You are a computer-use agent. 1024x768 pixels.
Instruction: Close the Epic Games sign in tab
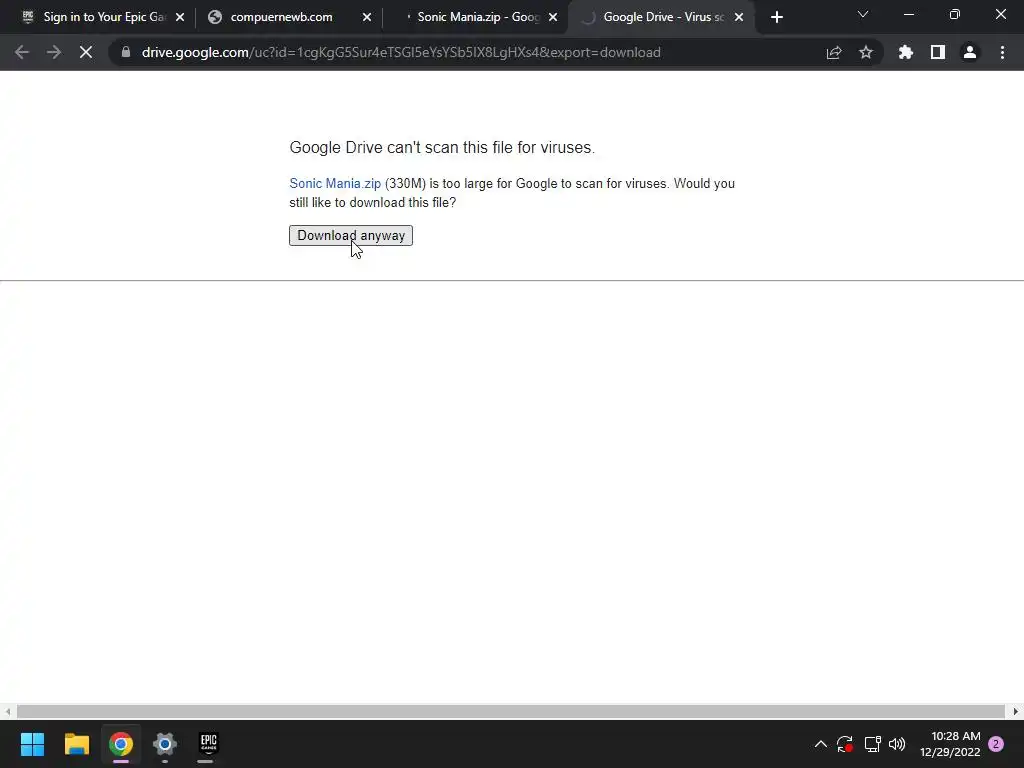180,17
